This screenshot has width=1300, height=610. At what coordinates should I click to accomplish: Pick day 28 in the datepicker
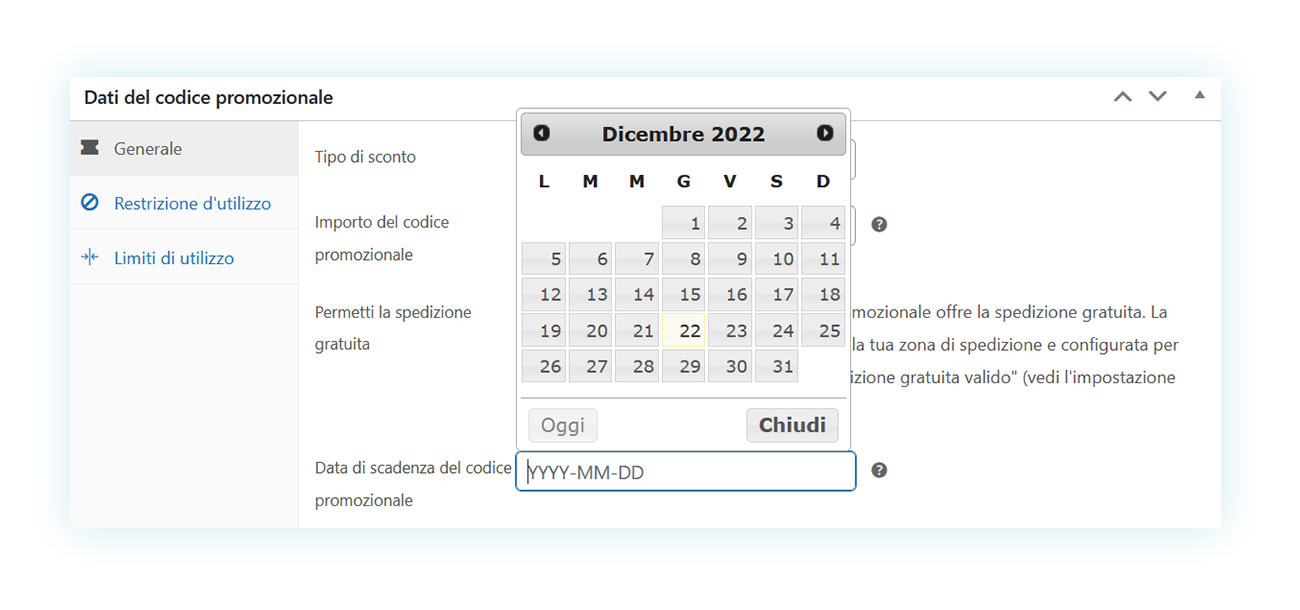coord(637,366)
